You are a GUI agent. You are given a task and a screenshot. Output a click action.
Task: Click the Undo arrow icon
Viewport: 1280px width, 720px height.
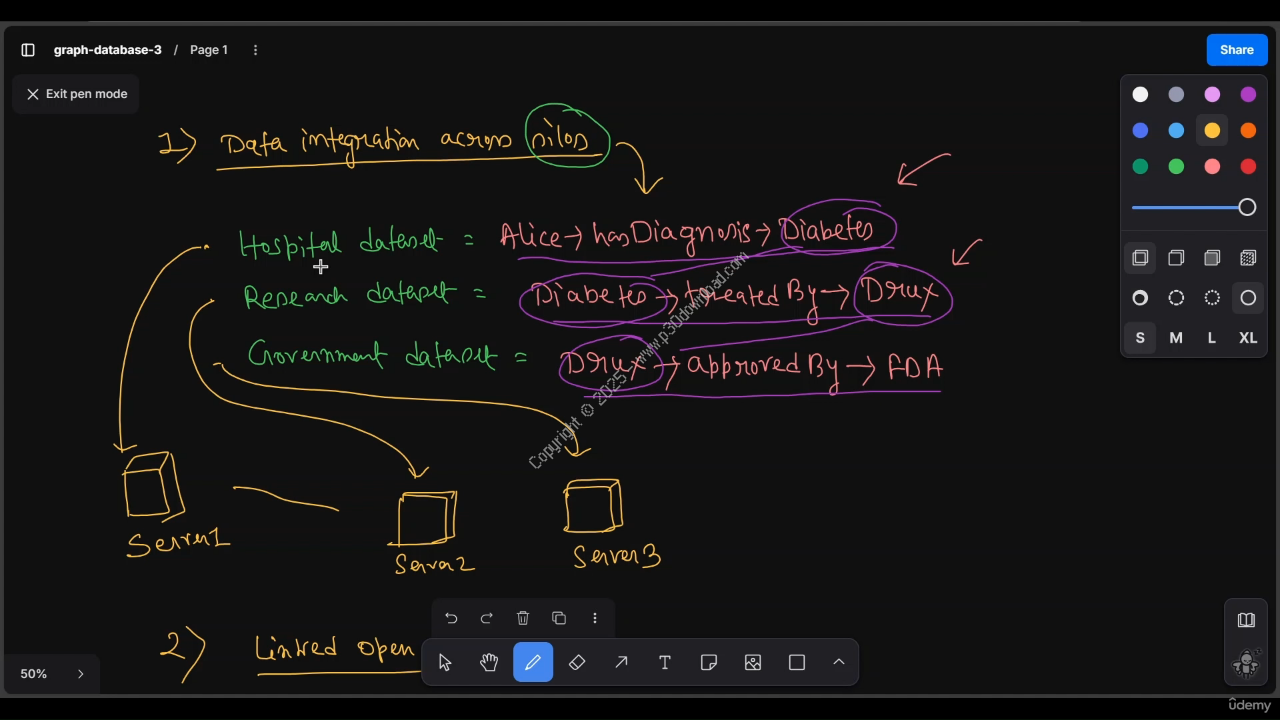[x=451, y=618]
